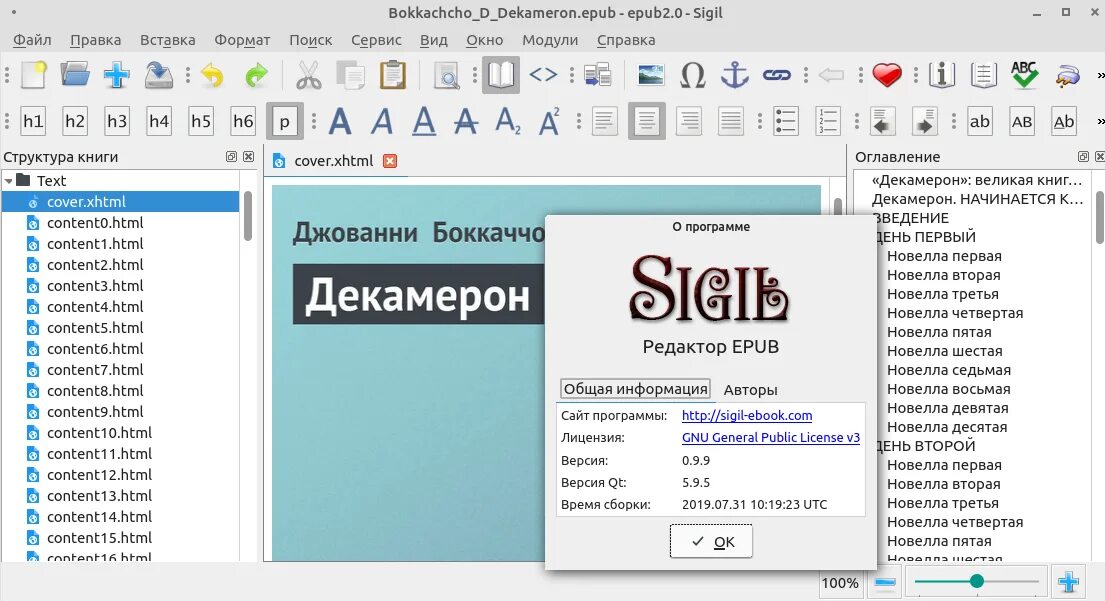
Task: Open the Правка menu
Action: pyautogui.click(x=95, y=40)
